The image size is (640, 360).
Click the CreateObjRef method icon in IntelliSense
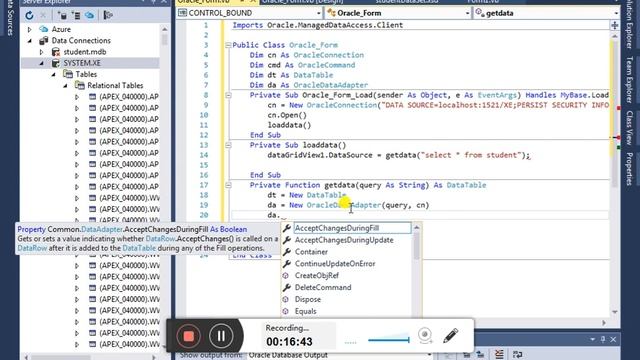click(286, 276)
